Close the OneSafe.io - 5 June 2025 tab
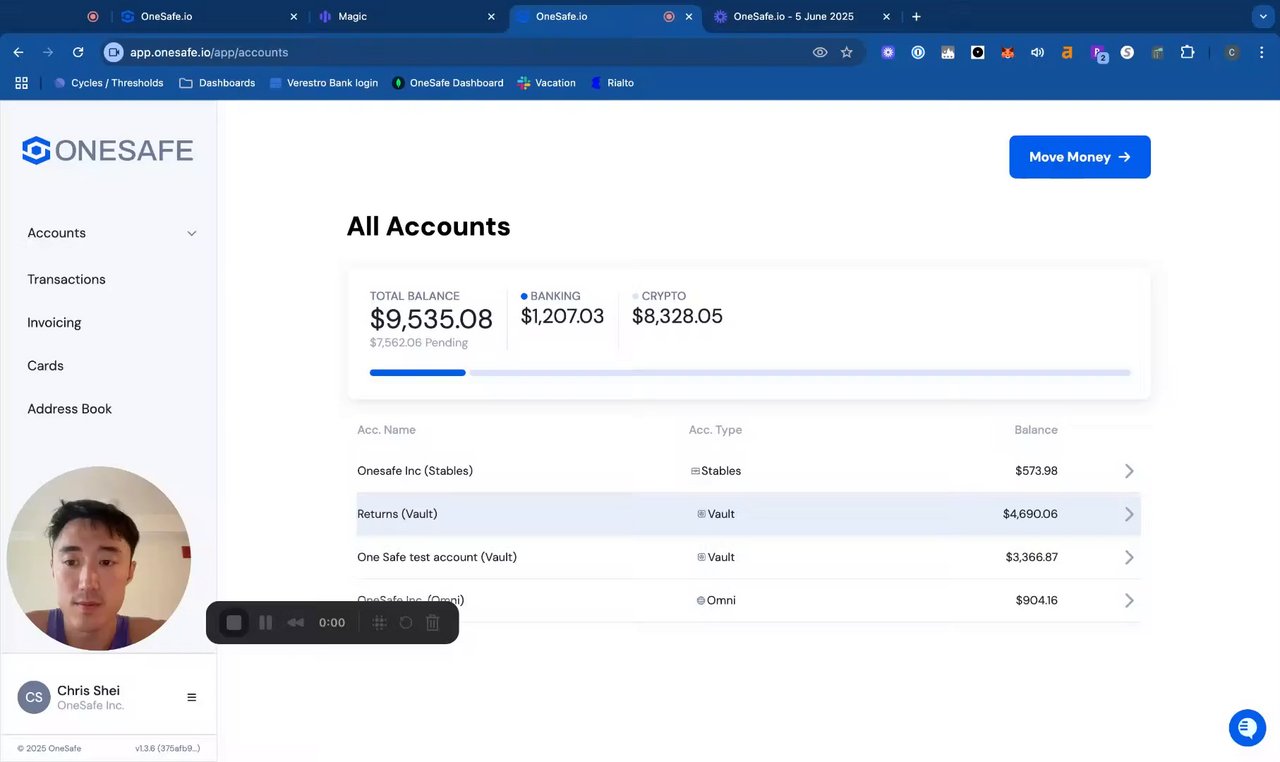Image resolution: width=1280 pixels, height=762 pixels. pyautogui.click(x=886, y=17)
